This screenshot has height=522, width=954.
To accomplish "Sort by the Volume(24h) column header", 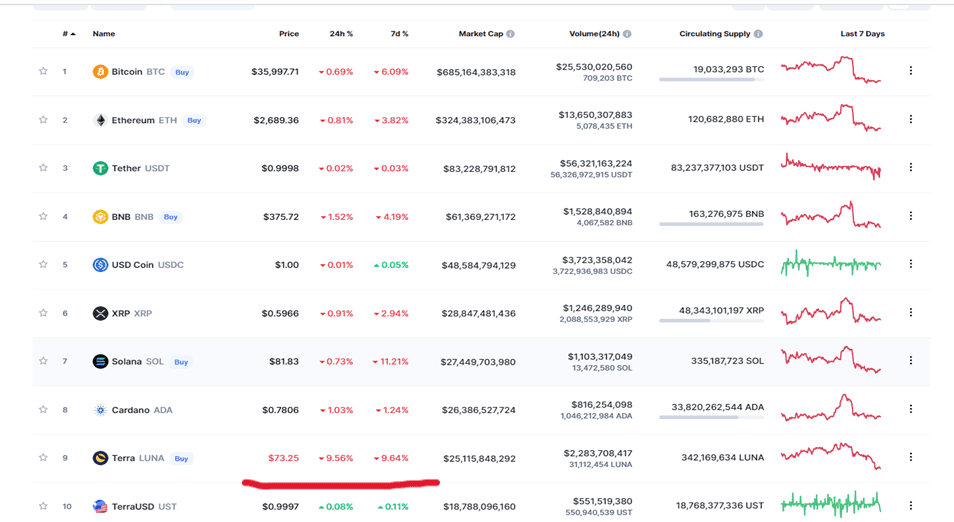I will [x=594, y=34].
